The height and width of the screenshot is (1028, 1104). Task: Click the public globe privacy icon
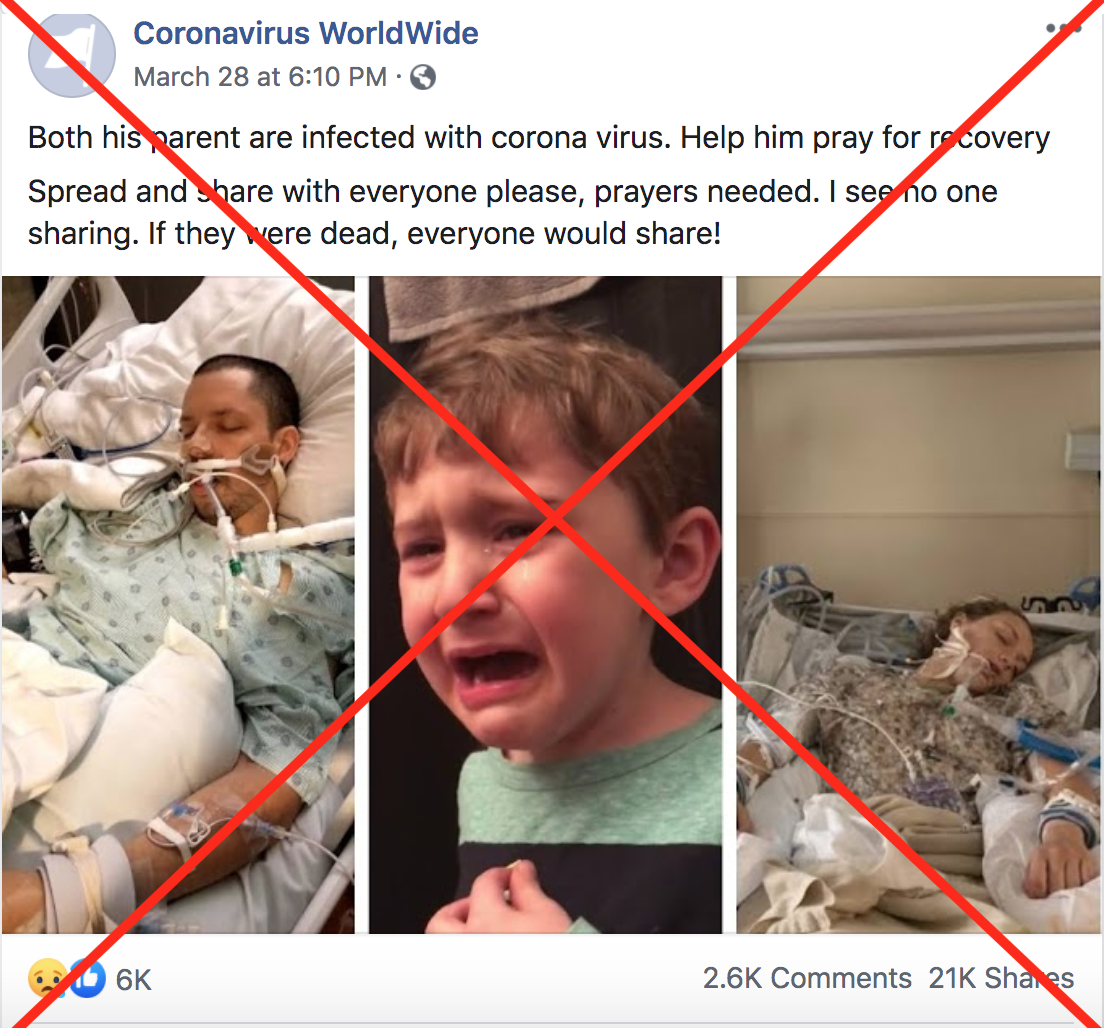[422, 77]
